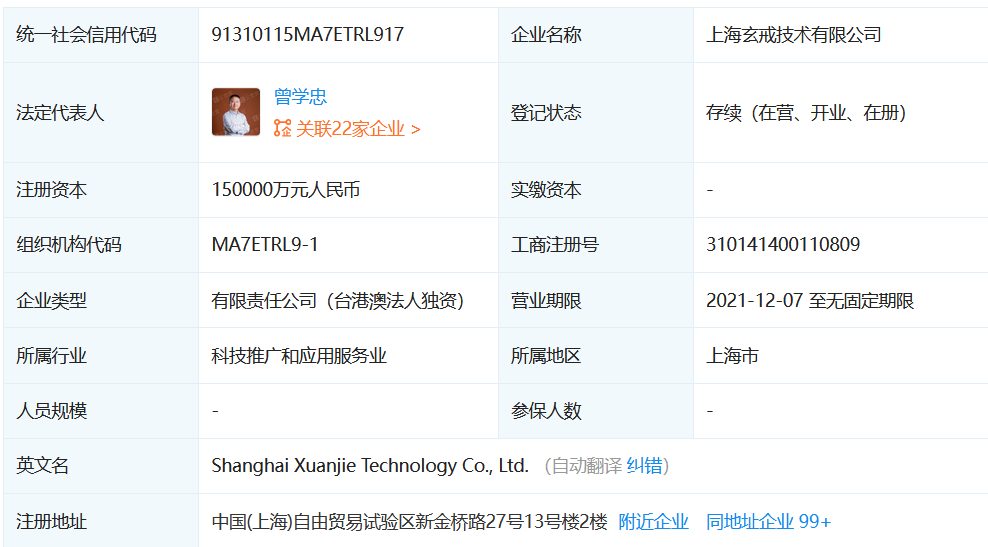
Task: Select company type 有限责任公司（台港澳法人独资）
Action: (338, 301)
